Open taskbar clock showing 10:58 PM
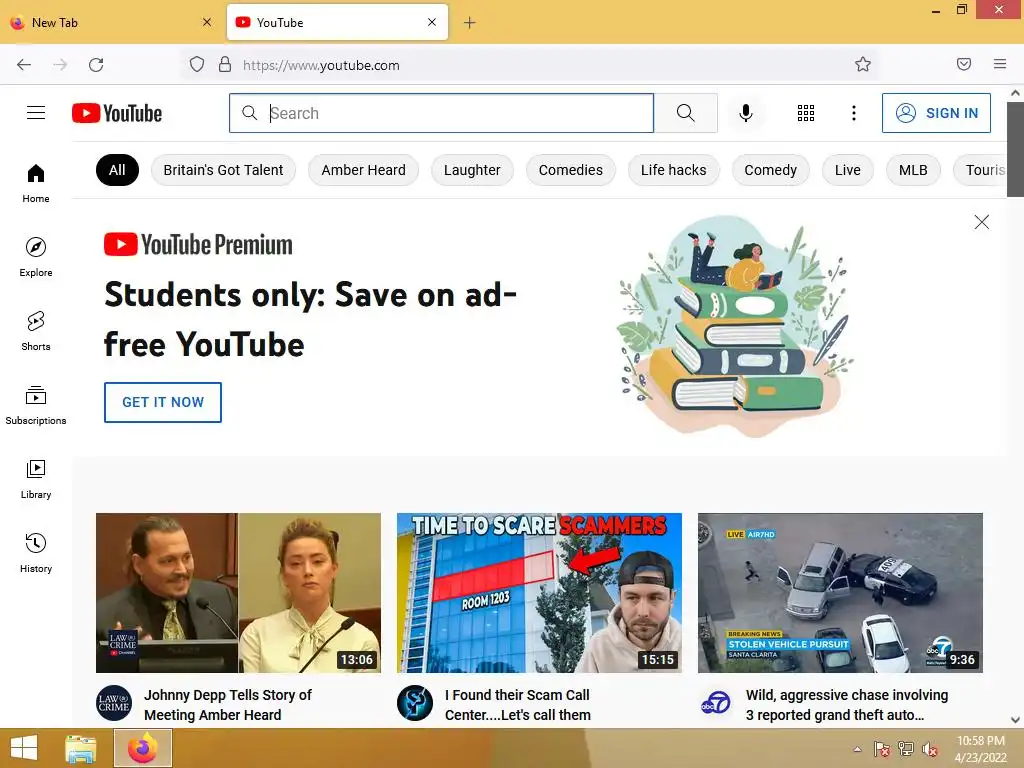 click(x=980, y=749)
